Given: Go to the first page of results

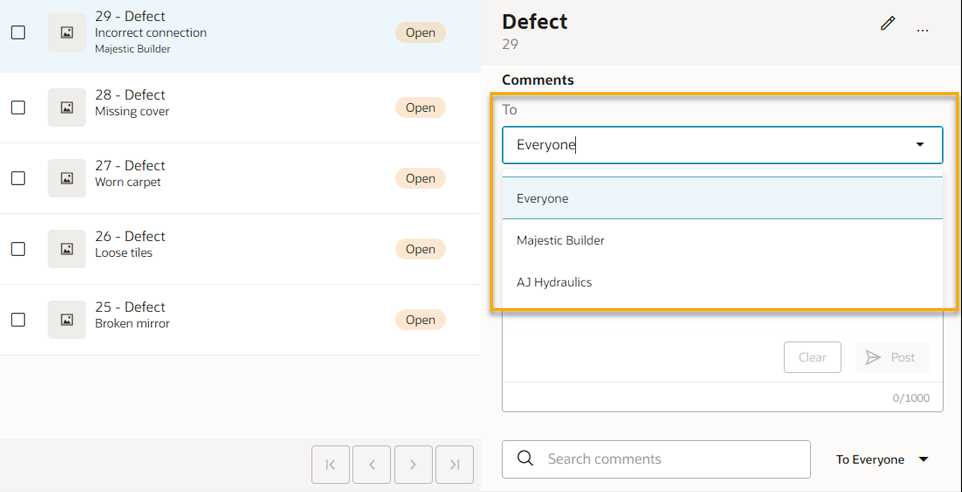Looking at the screenshot, I should [x=331, y=464].
